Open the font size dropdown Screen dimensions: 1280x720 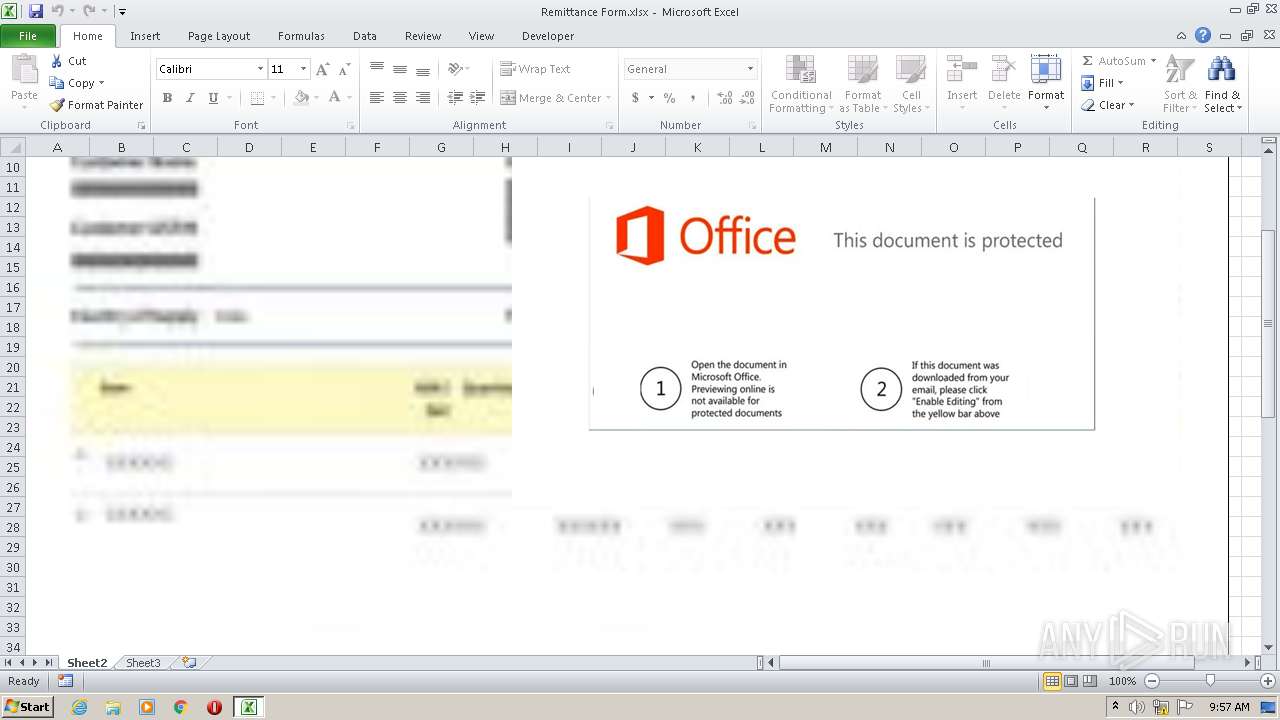[x=303, y=69]
